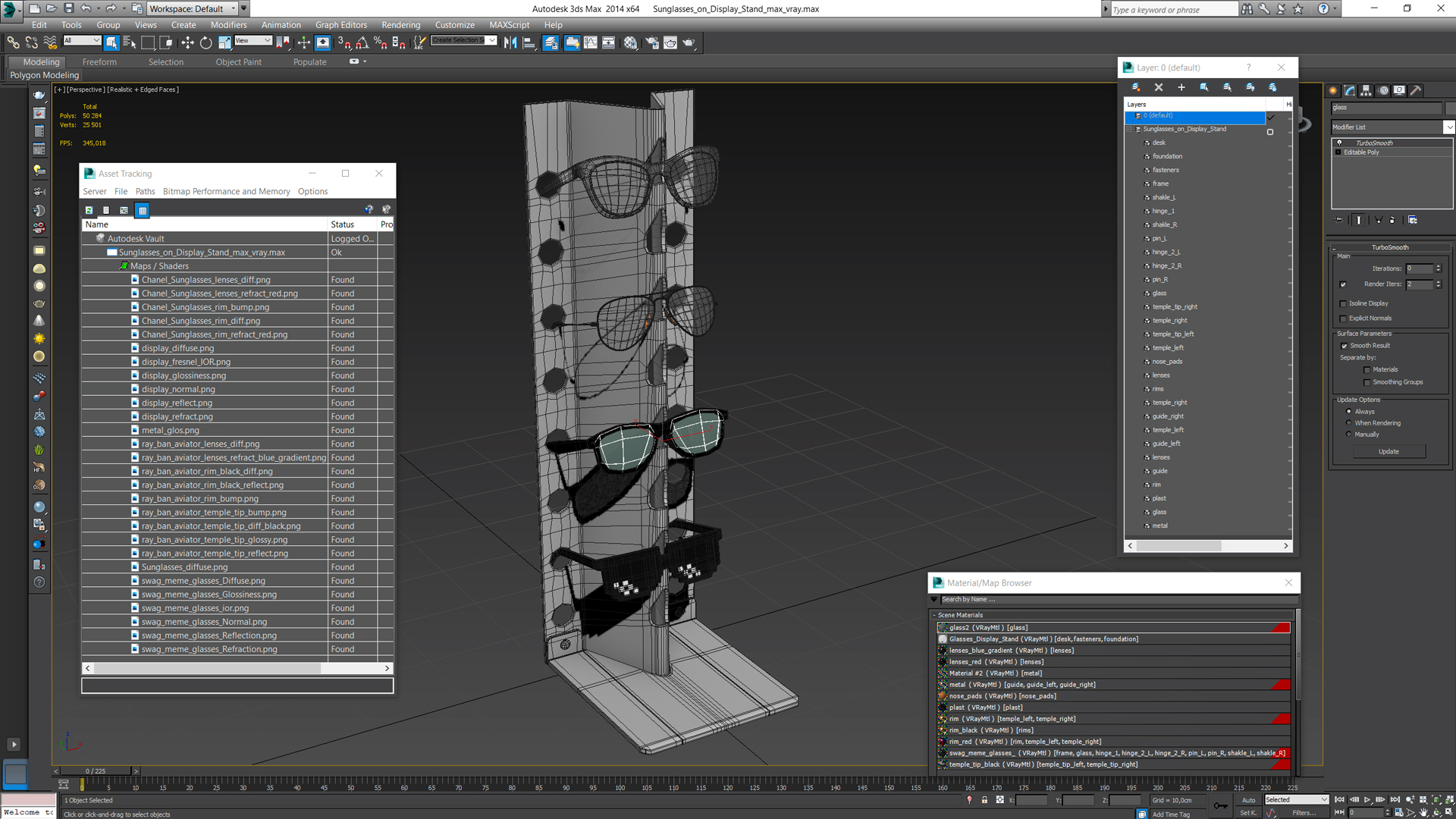
Task: Open the Rendering menu
Action: point(400,25)
